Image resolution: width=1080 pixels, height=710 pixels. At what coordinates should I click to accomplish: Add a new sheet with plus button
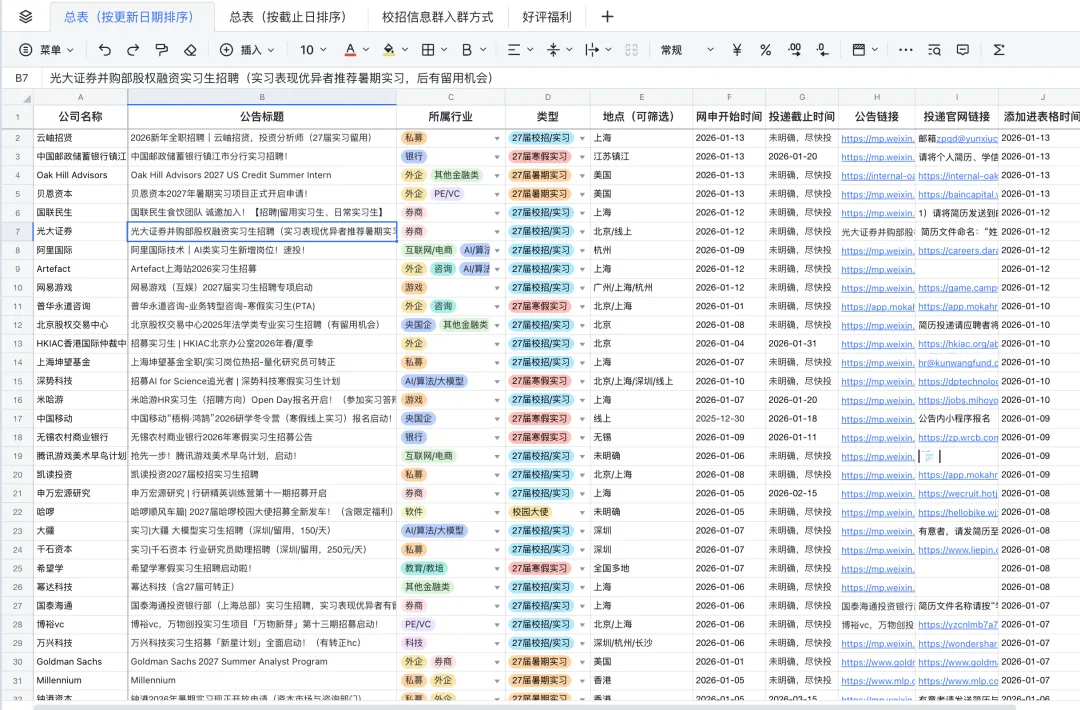(607, 17)
